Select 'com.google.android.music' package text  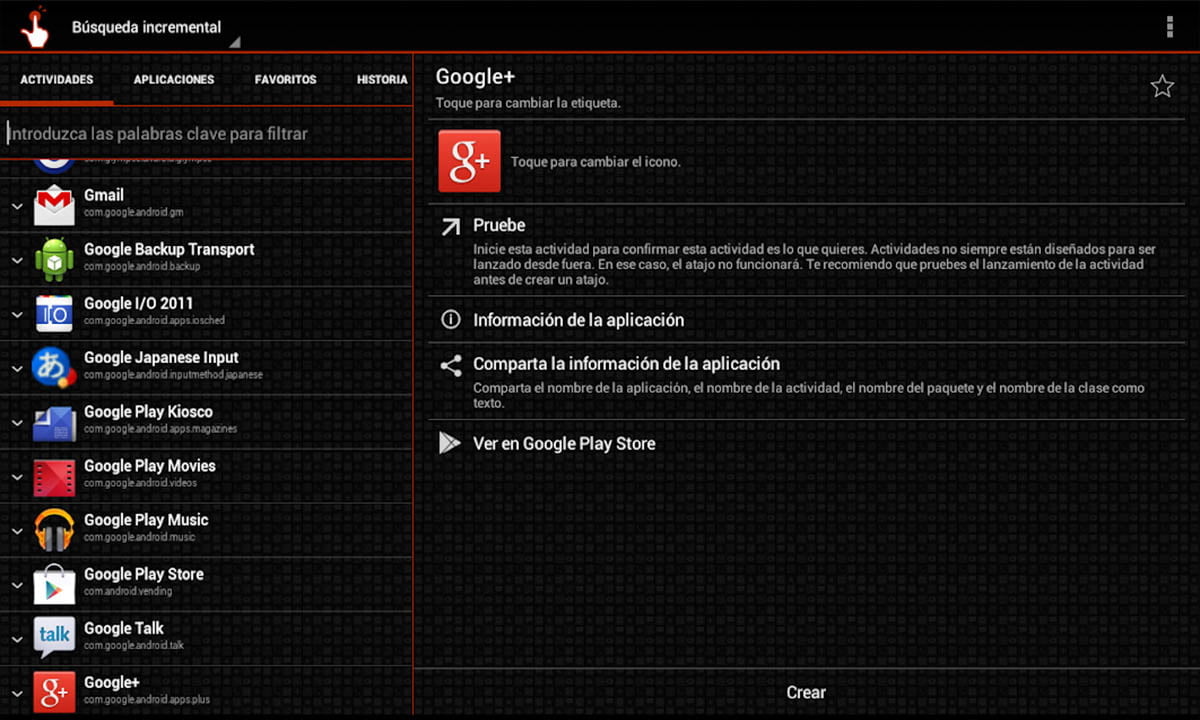139,537
